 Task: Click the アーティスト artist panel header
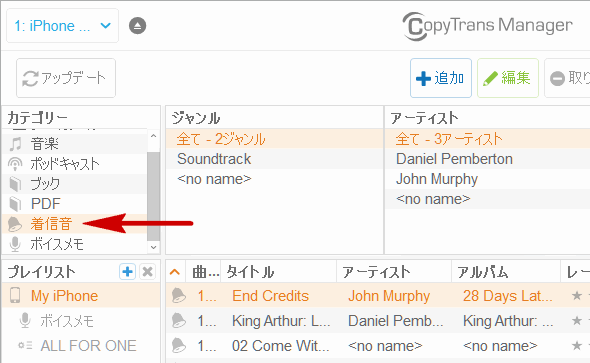(488, 118)
